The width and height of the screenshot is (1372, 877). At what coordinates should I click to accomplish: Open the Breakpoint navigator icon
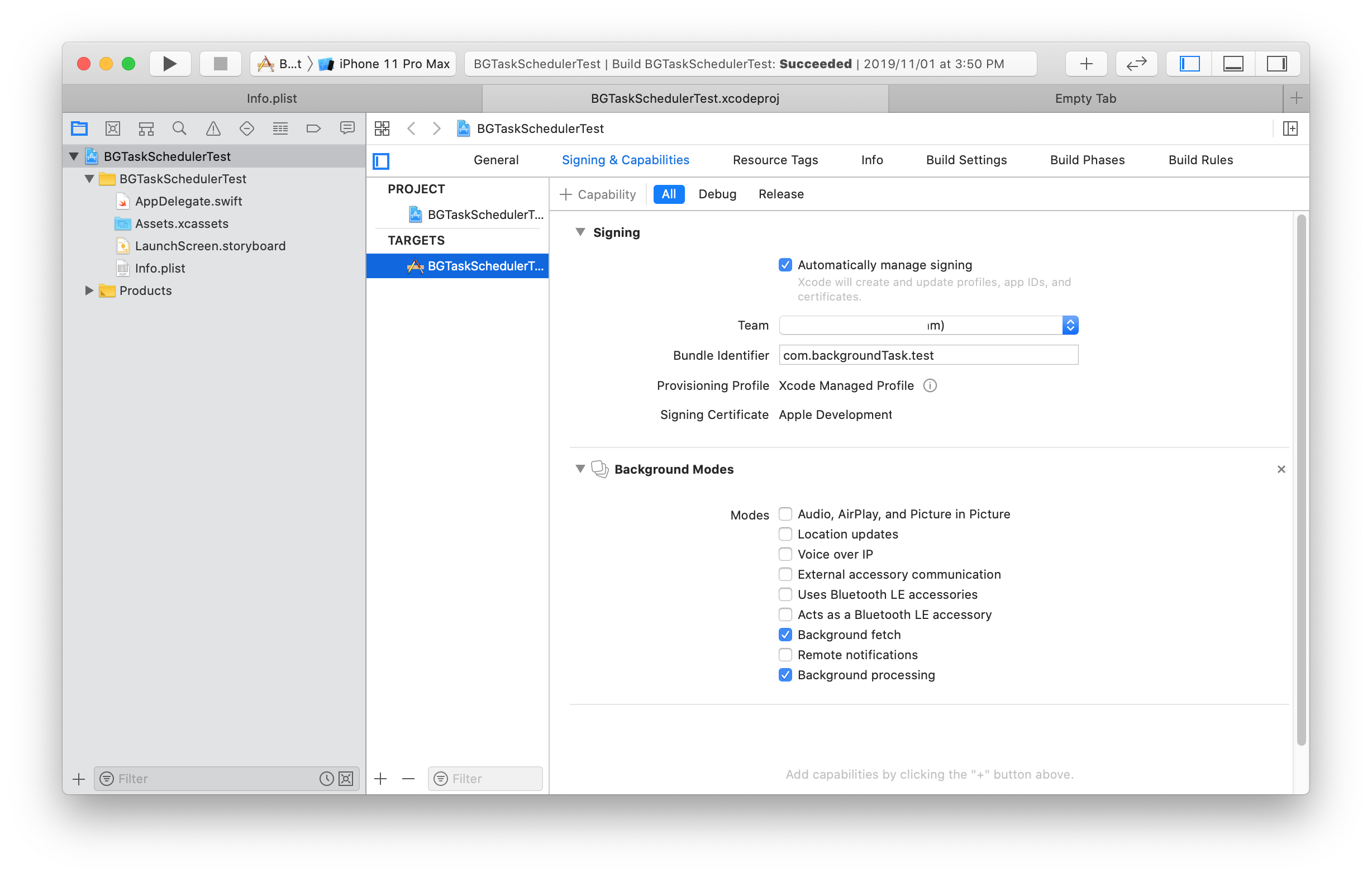pyautogui.click(x=313, y=129)
